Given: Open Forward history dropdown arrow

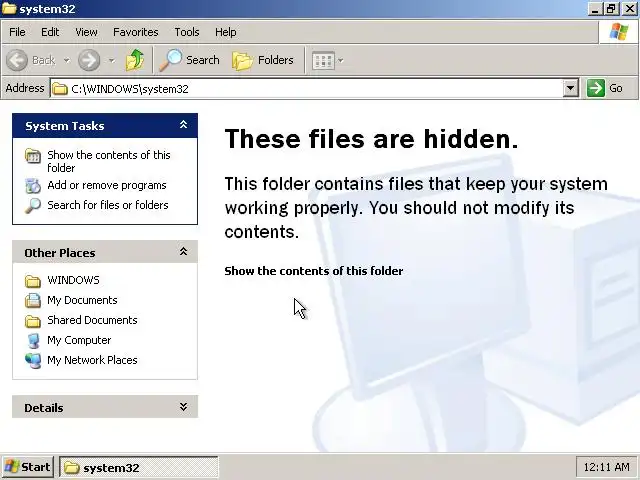Looking at the screenshot, I should (111, 60).
